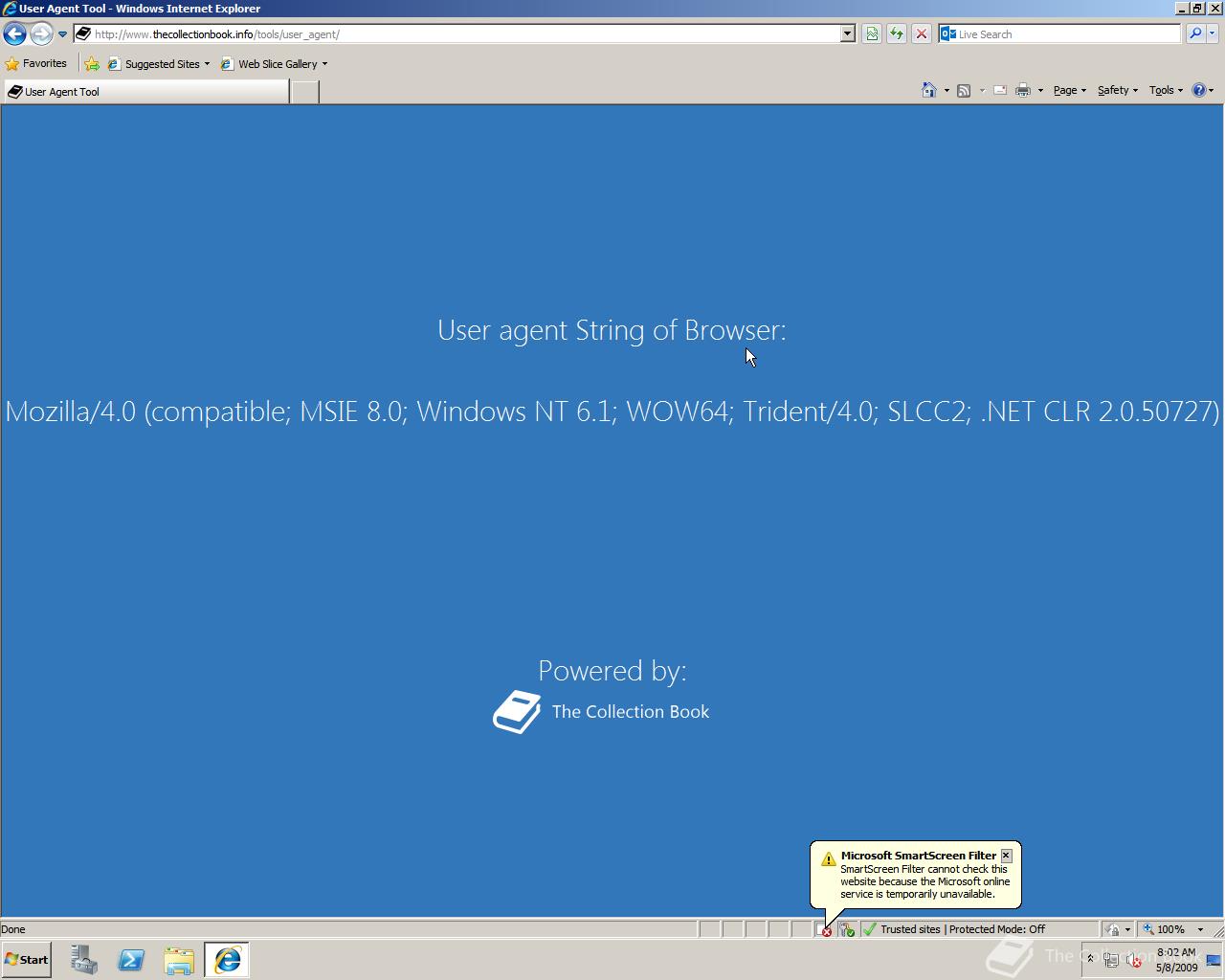
Task: Click the Show Desktop tray icon
Action: coord(1214,960)
